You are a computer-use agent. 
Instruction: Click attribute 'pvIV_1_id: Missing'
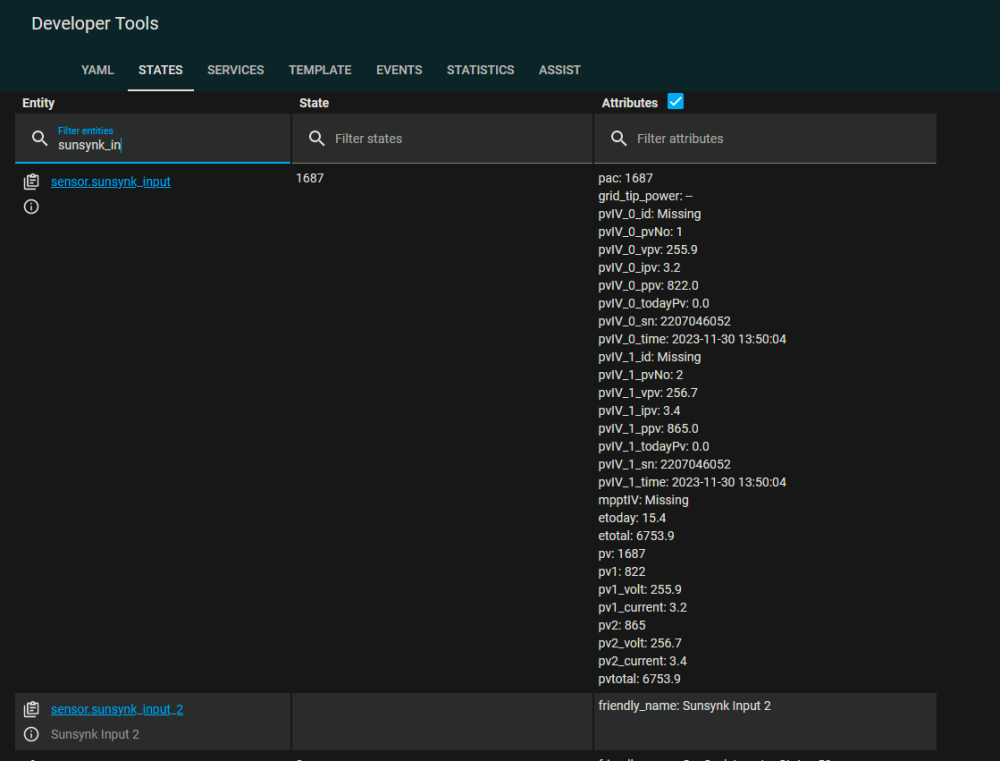[649, 357]
